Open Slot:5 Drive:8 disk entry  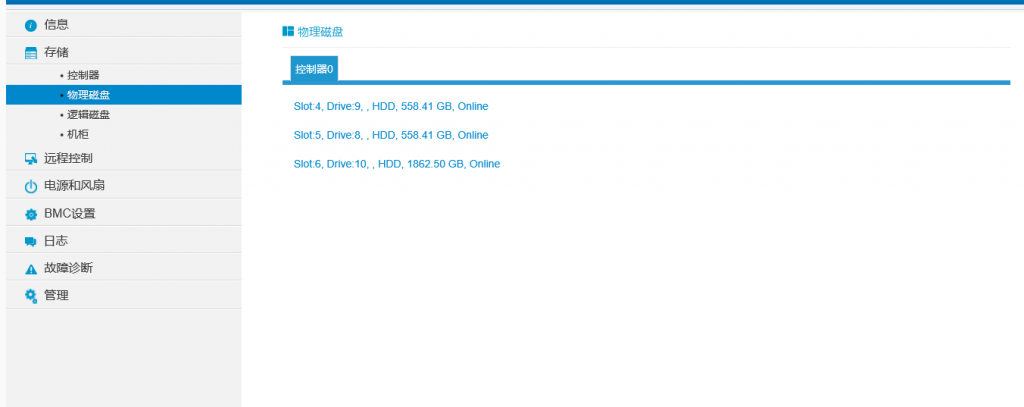point(390,135)
